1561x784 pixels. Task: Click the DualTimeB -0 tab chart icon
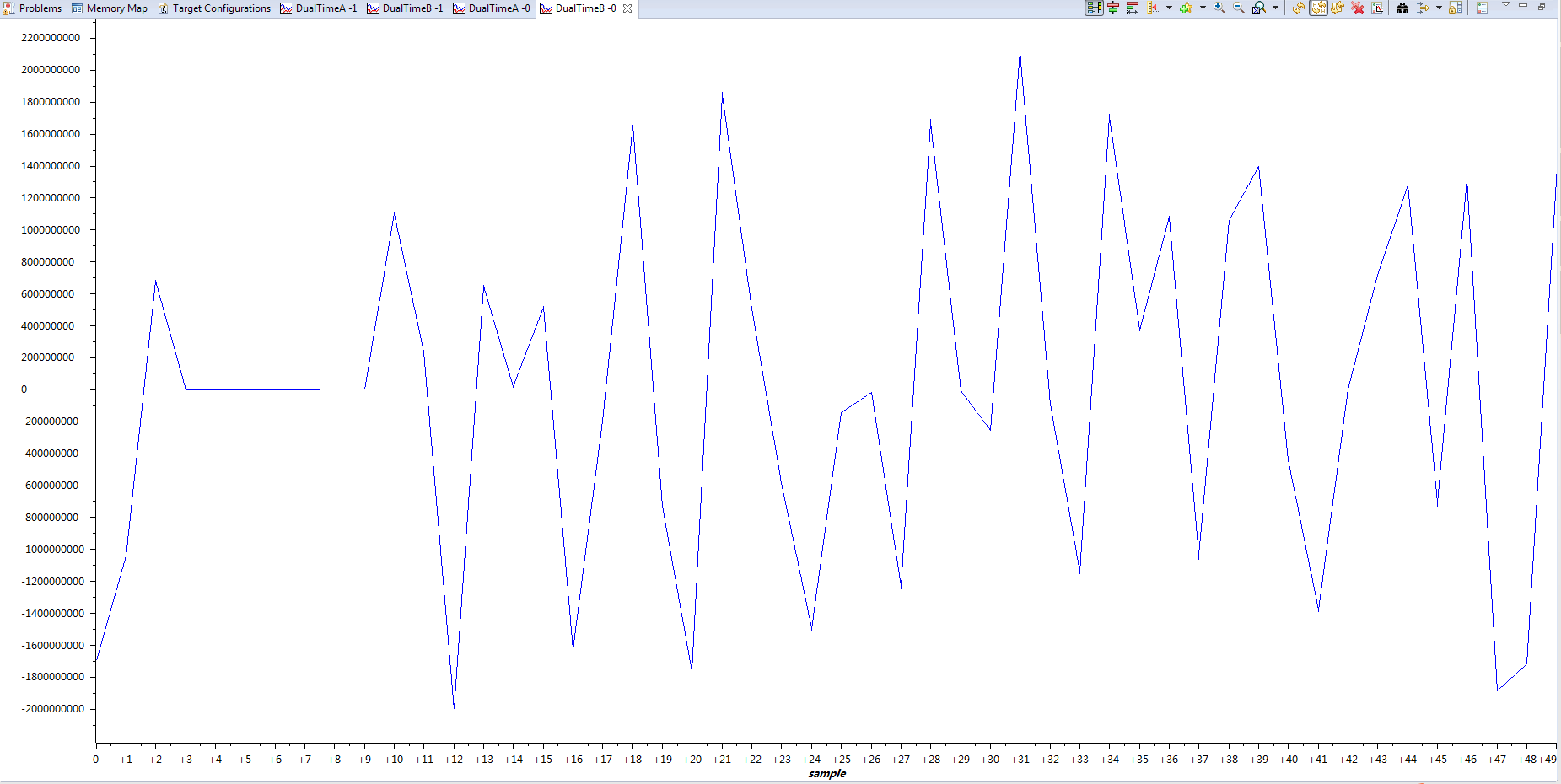pos(546,8)
